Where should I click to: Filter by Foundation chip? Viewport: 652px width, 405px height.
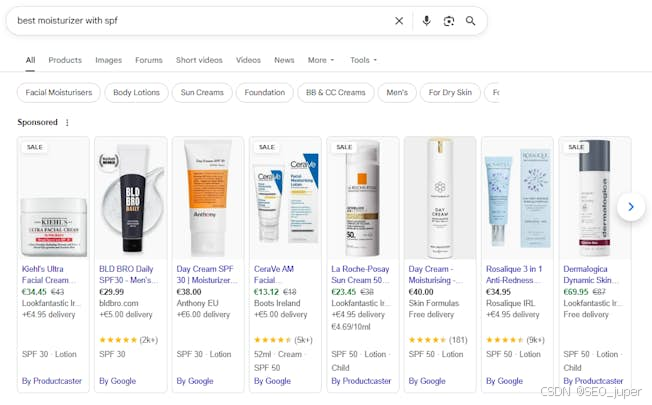coord(264,92)
